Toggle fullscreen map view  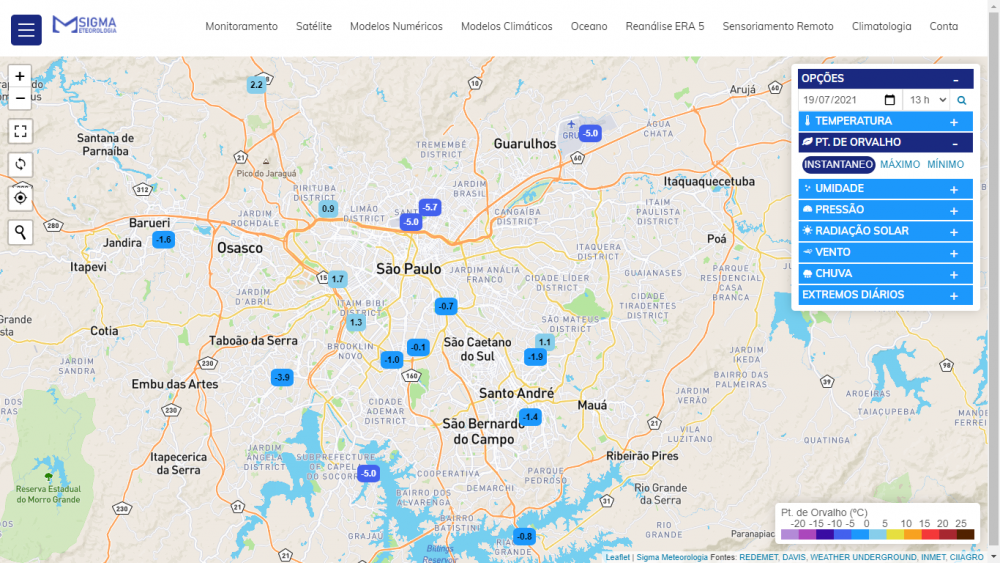point(20,131)
